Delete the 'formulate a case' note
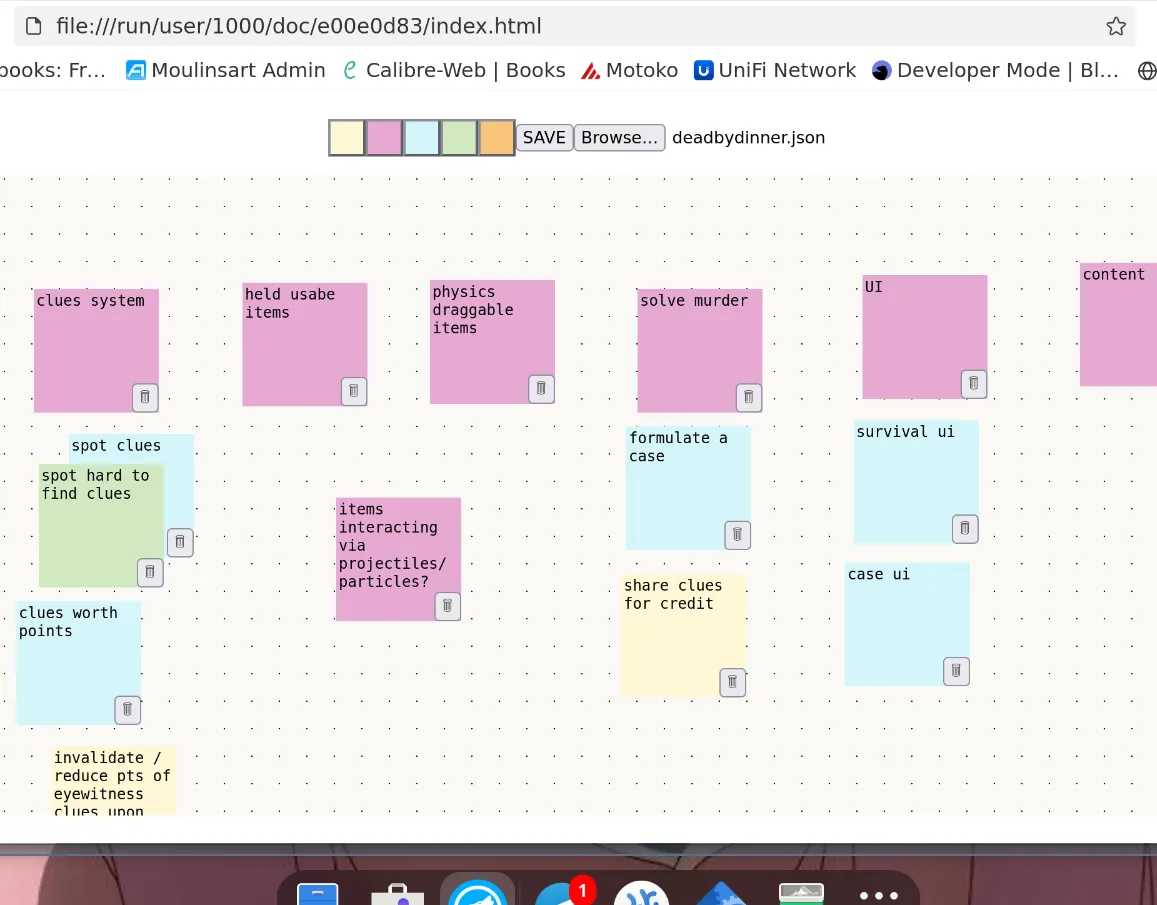 tap(737, 534)
